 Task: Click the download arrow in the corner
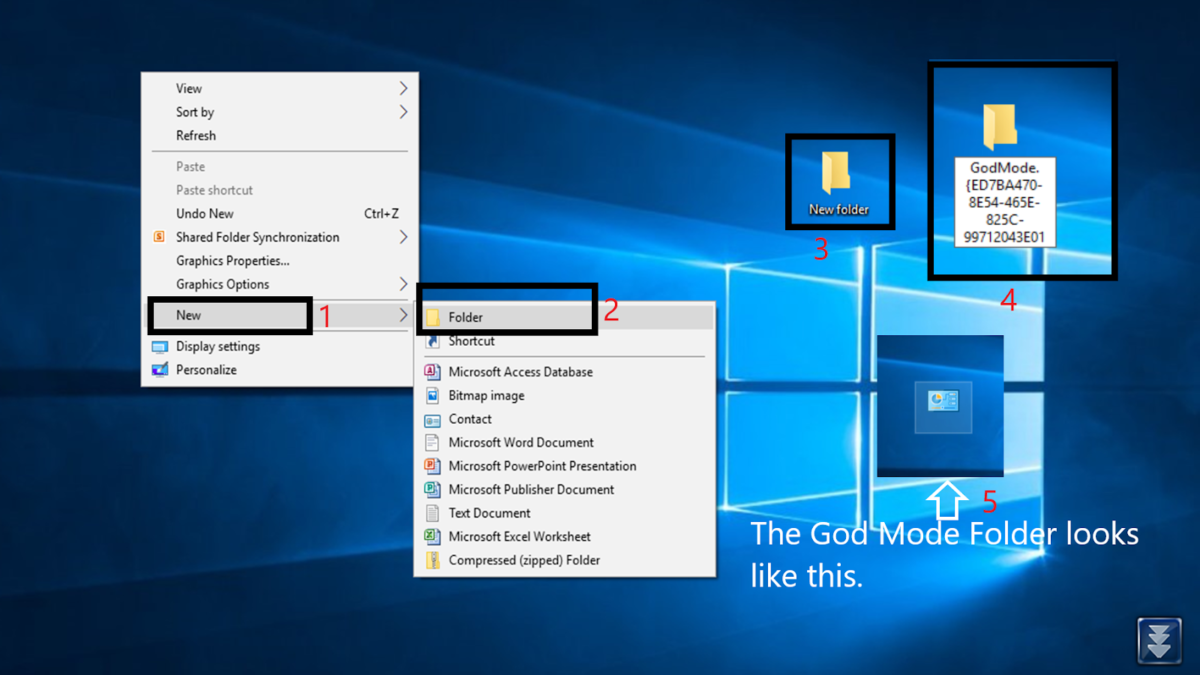click(1159, 641)
